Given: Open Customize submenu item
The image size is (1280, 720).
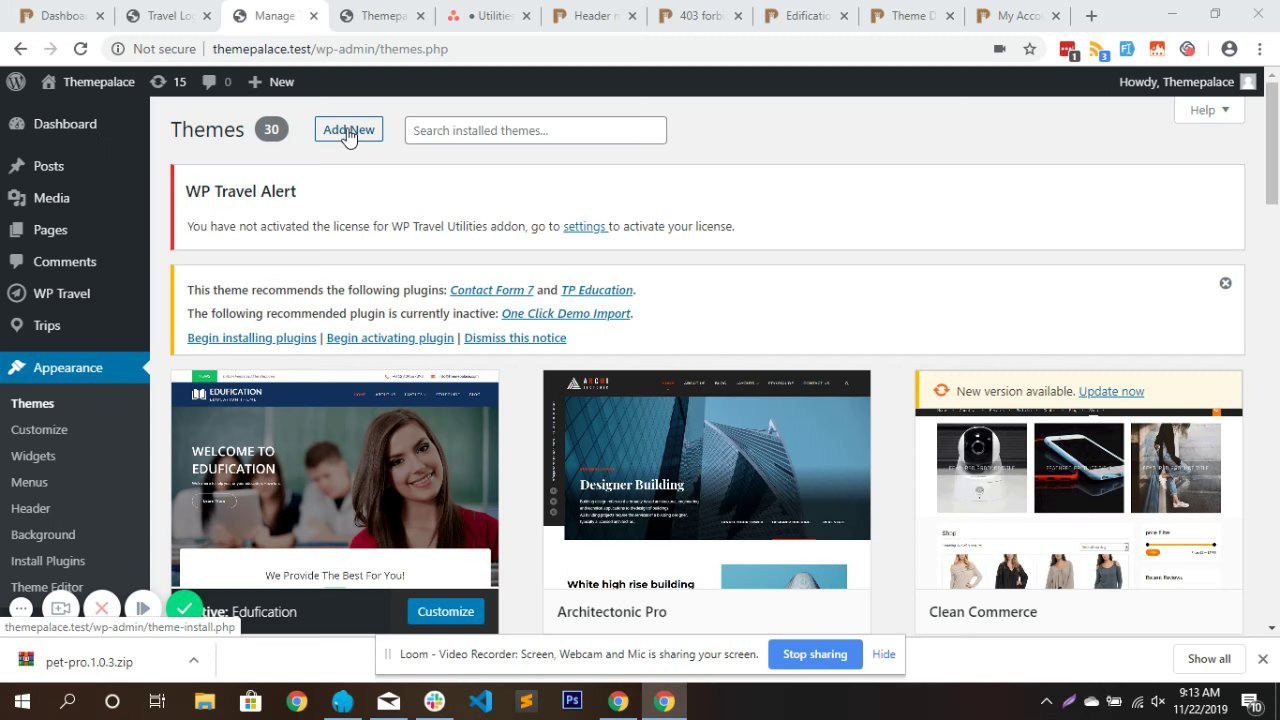Looking at the screenshot, I should (x=39, y=430).
